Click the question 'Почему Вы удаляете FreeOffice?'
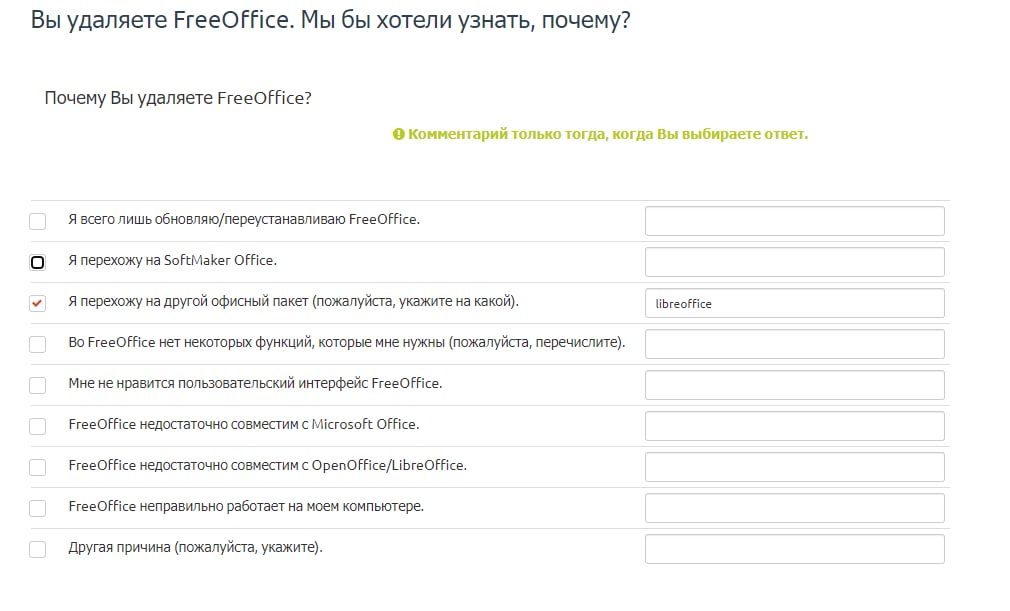The height and width of the screenshot is (611, 1010). pyautogui.click(x=178, y=98)
